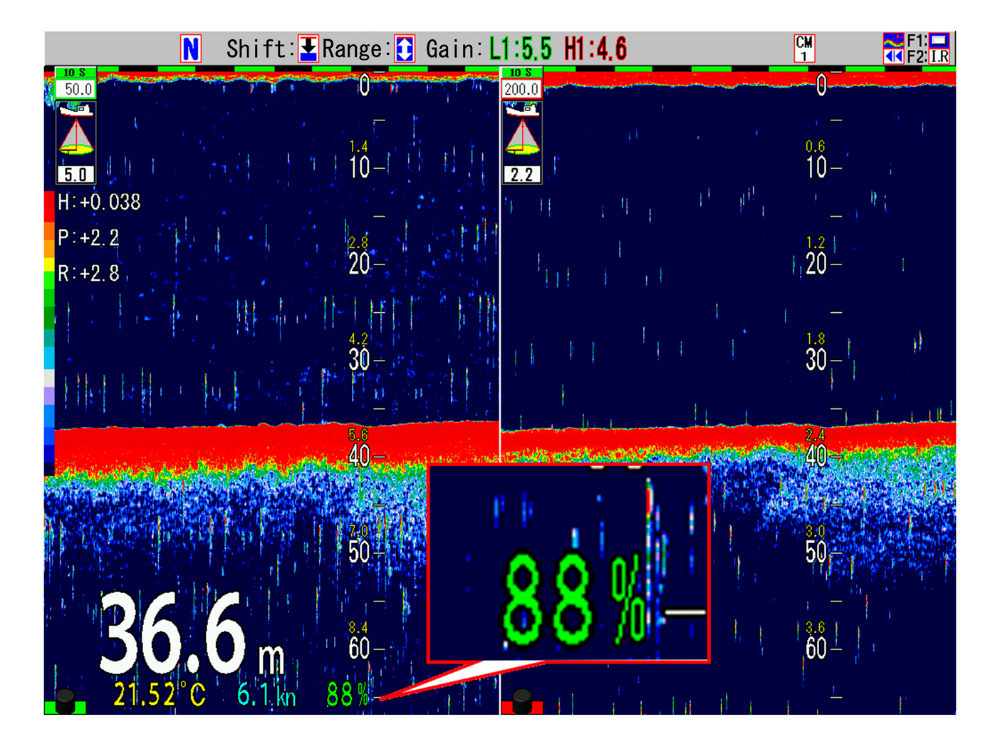
Task: Click the 5.0 beam value box
Action: point(75,174)
